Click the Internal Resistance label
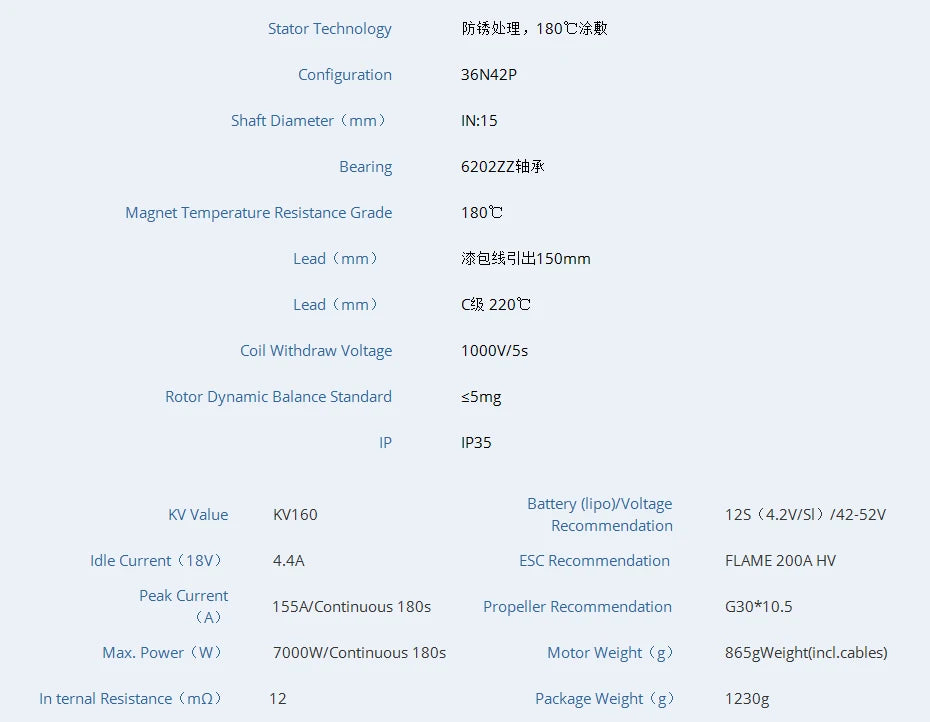The width and height of the screenshot is (930, 722). coord(131,699)
